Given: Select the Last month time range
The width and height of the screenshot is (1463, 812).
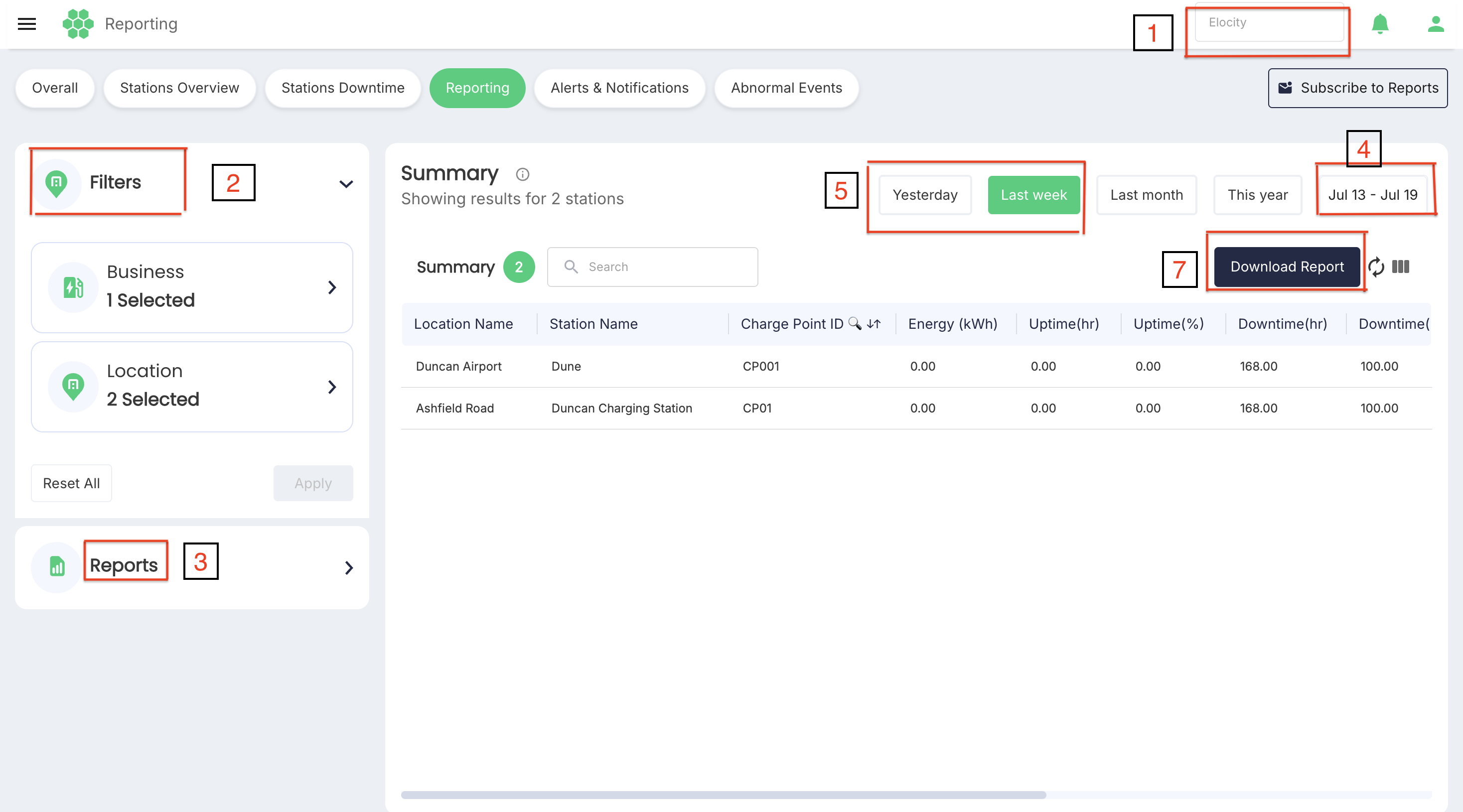Looking at the screenshot, I should (x=1146, y=195).
